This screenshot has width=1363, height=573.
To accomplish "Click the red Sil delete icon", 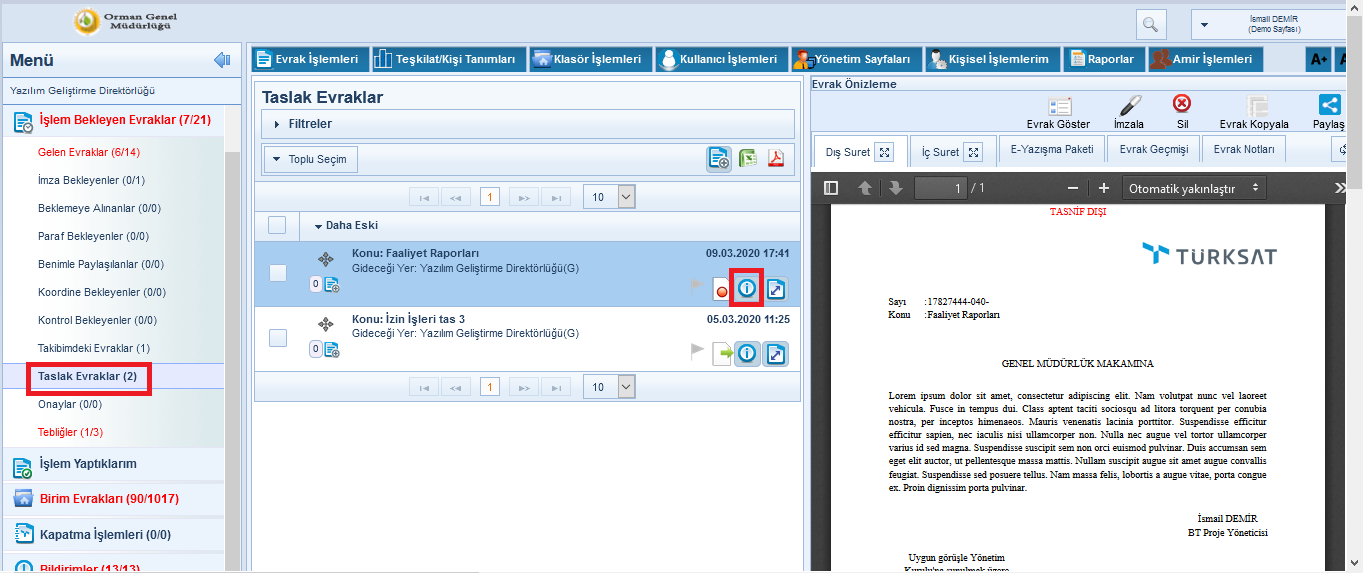I will click(1181, 104).
